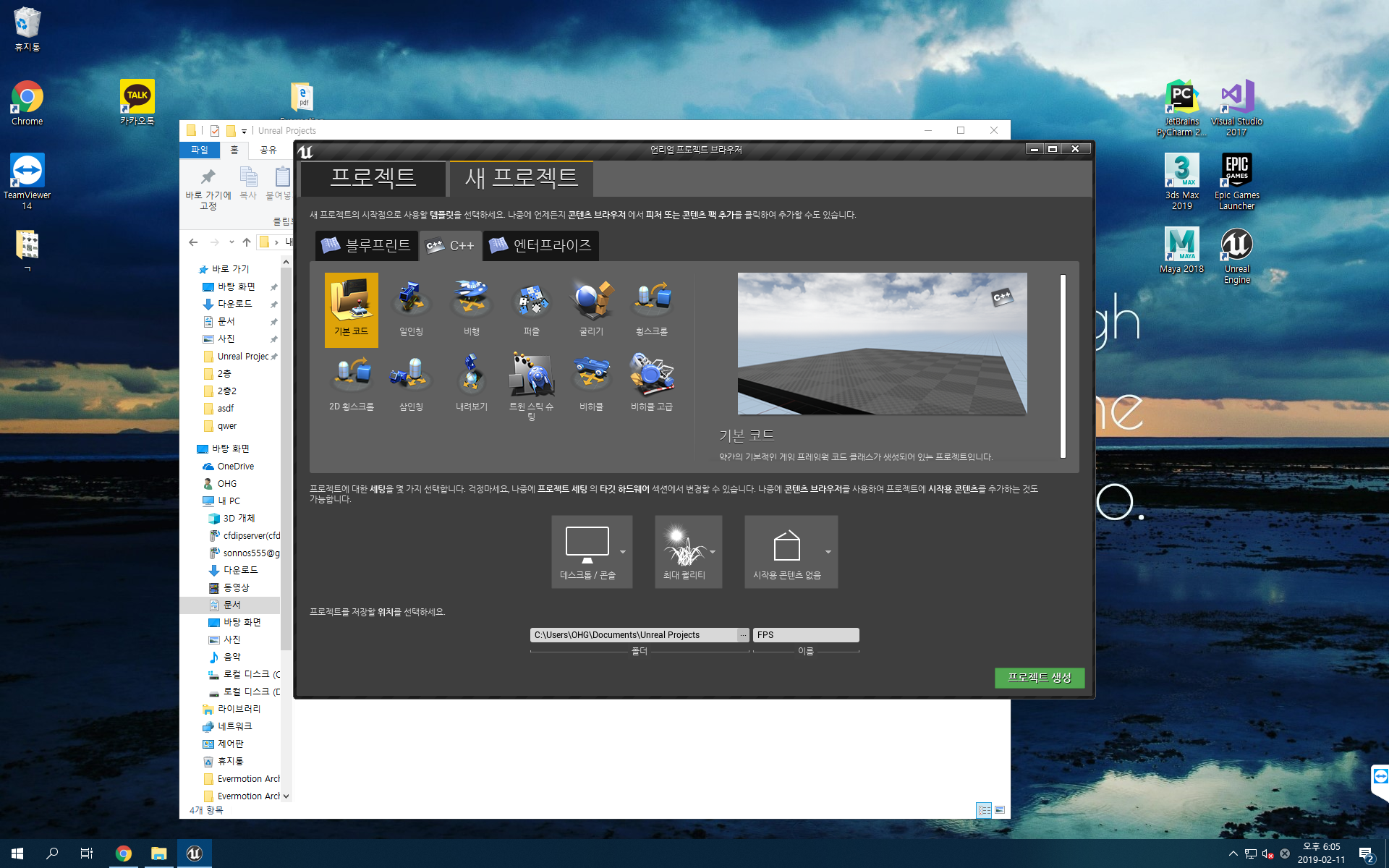The height and width of the screenshot is (868, 1389).
Task: Click Explorer up arrow
Action: pyautogui.click(x=247, y=242)
